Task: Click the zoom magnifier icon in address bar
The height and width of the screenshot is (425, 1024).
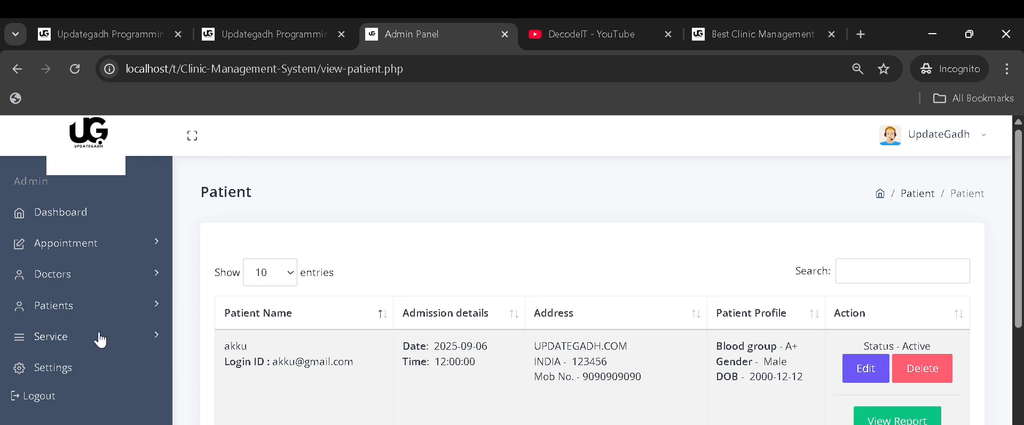Action: click(857, 69)
